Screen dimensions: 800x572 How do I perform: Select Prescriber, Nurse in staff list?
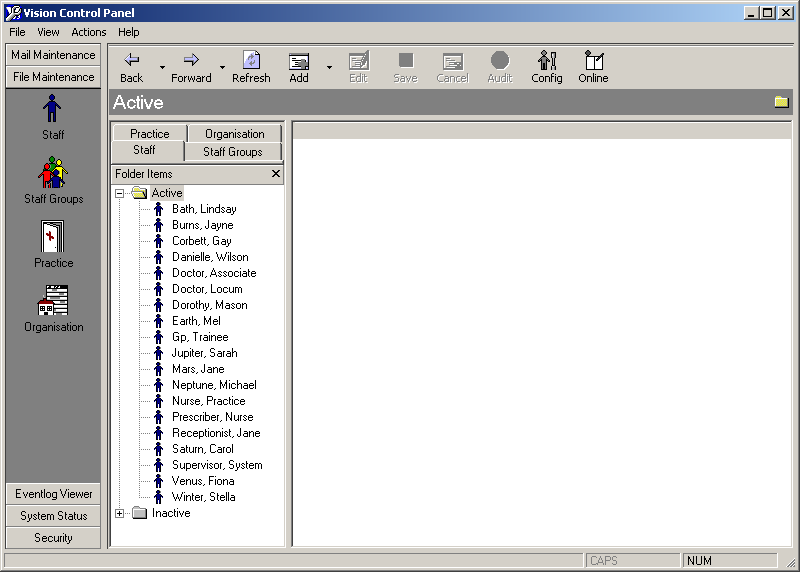[212, 417]
